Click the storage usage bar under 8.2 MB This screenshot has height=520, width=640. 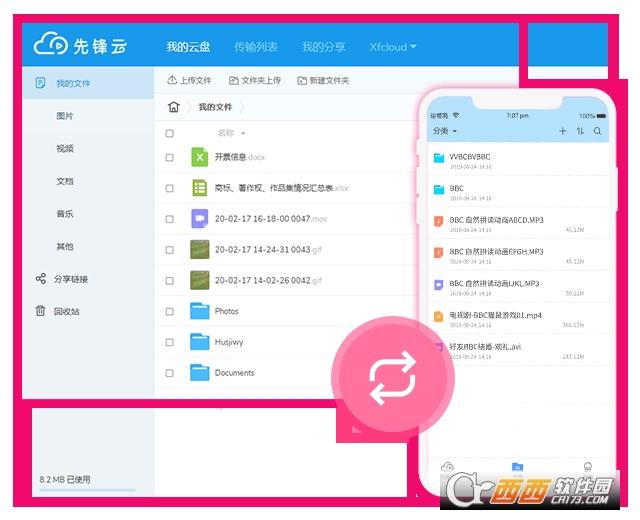coord(87,491)
